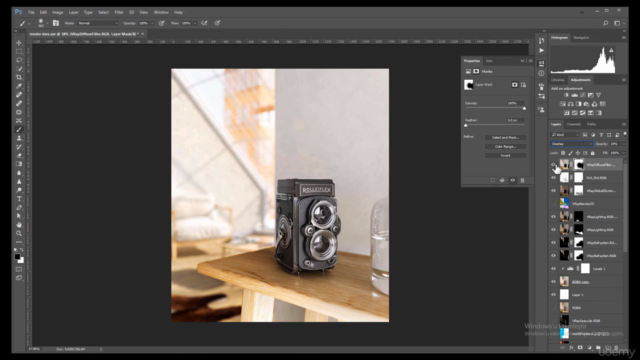Click the foreground color swatch
640x360 pixels.
click(x=17, y=257)
